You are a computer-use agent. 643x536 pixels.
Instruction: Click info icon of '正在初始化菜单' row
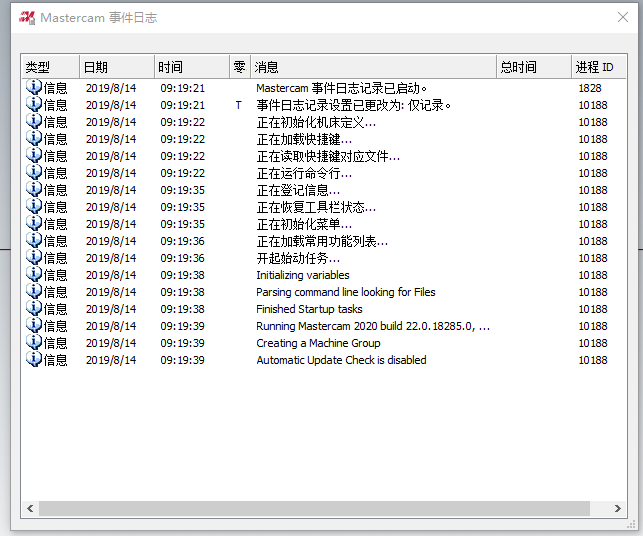[34, 224]
